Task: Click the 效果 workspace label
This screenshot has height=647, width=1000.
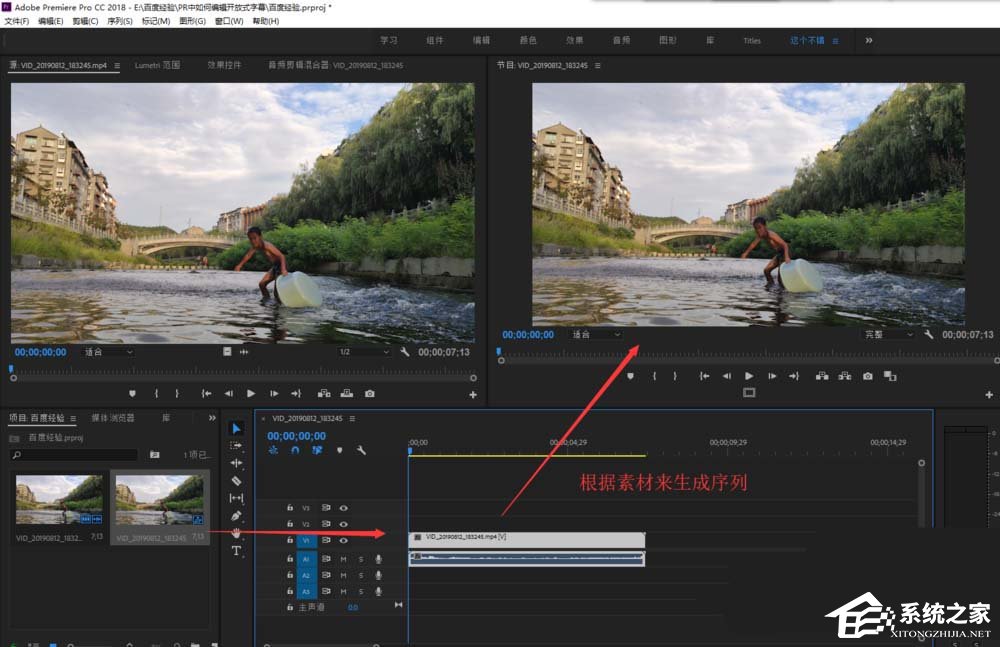Action: click(x=574, y=40)
